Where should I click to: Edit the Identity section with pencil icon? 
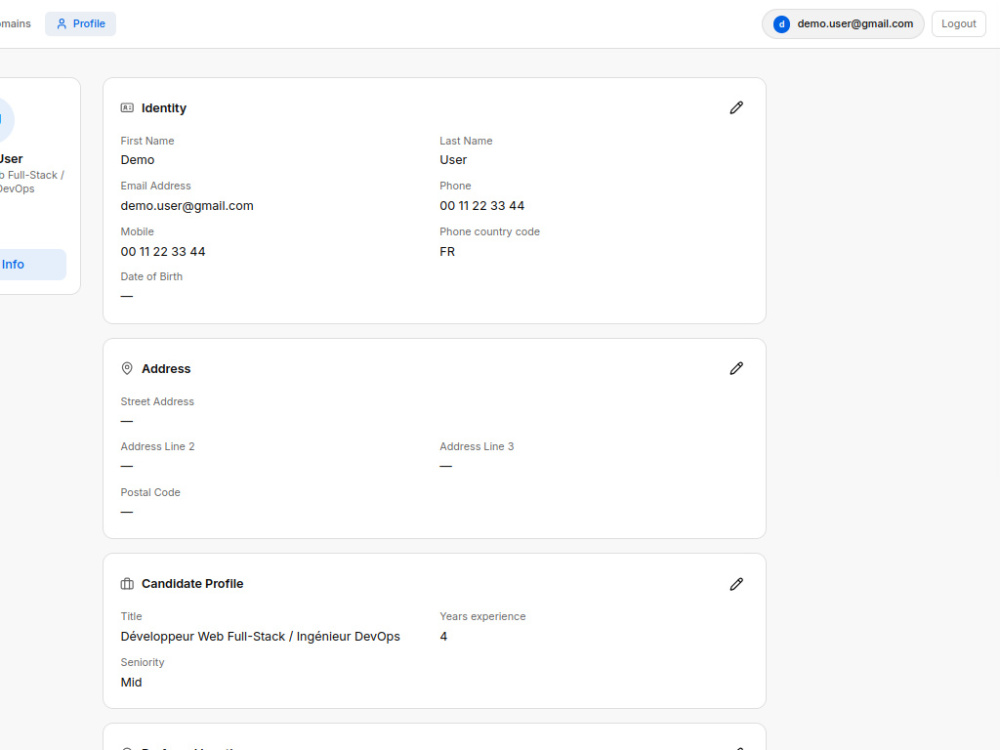(736, 108)
